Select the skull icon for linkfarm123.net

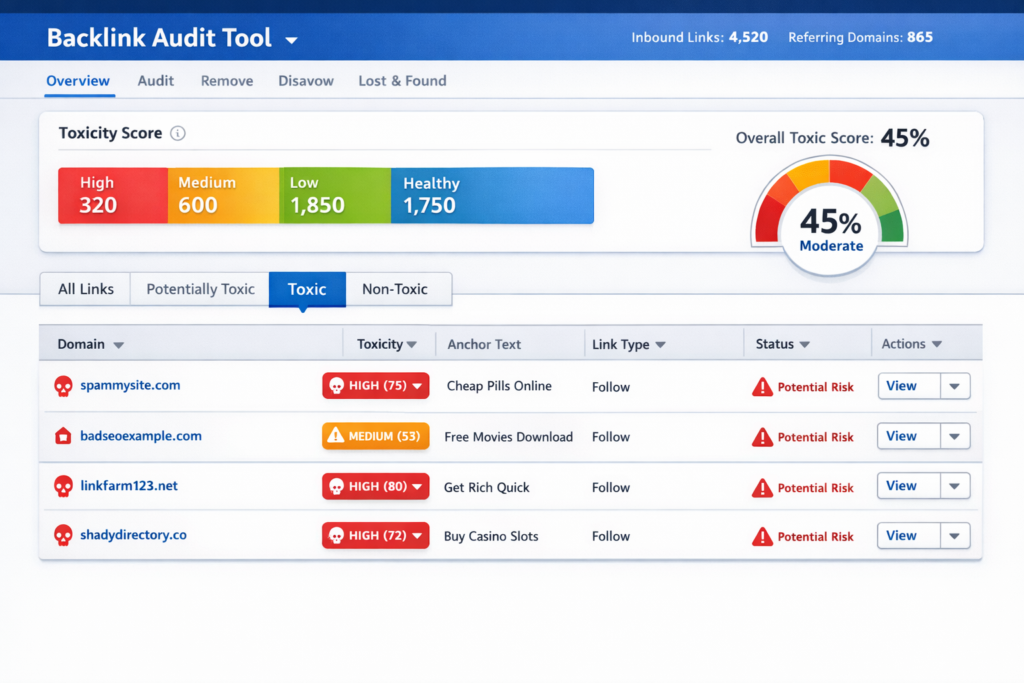[61, 486]
